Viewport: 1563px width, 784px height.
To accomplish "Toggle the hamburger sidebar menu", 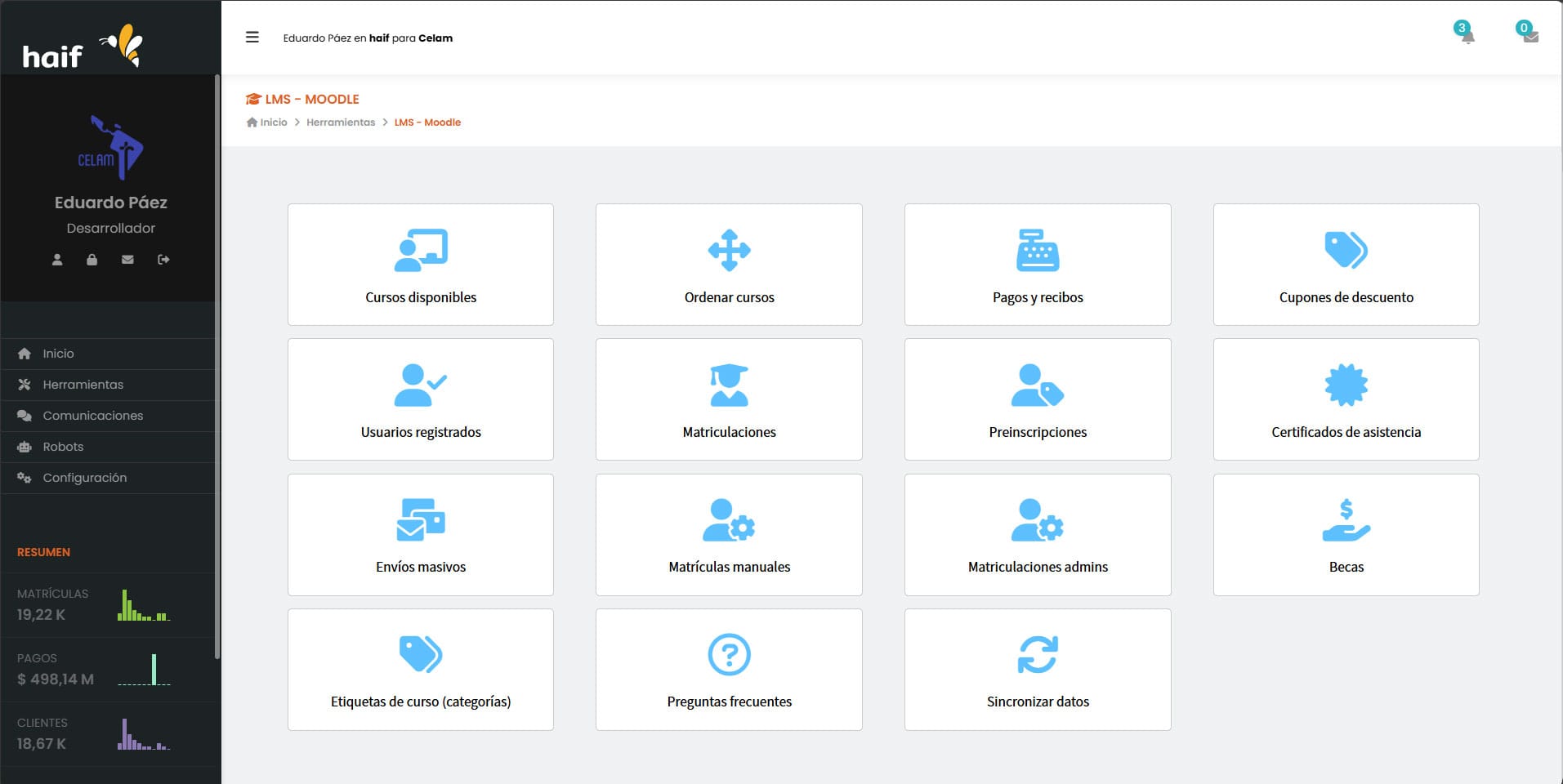I will click(252, 38).
